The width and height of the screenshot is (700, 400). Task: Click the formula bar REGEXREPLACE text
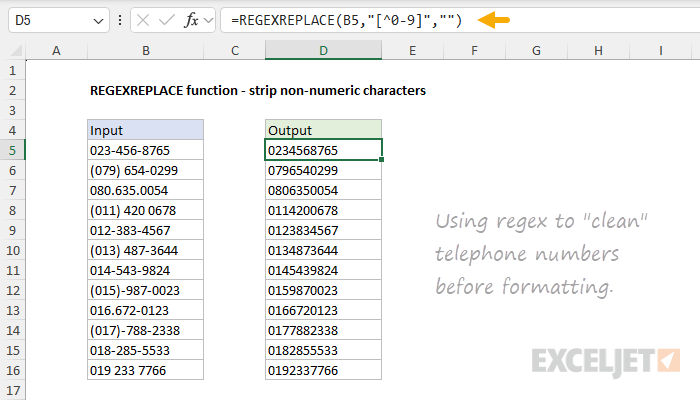346,20
